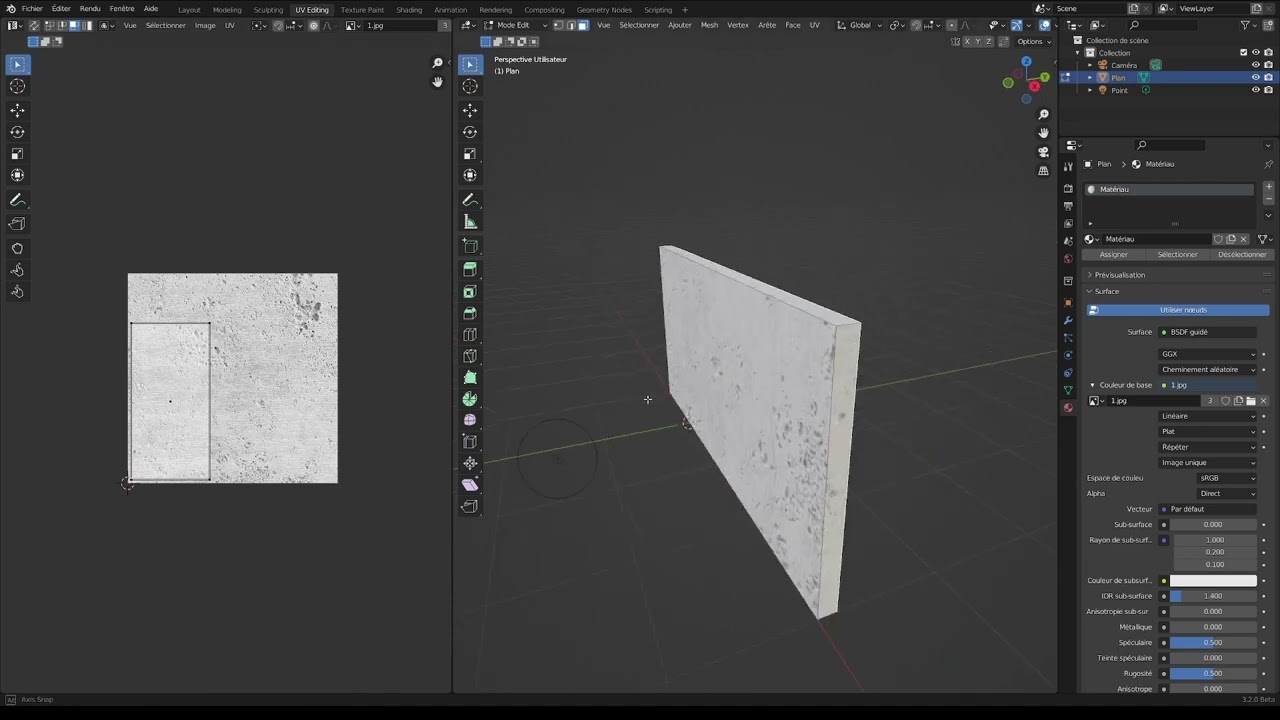Open the Linéaire interpolation dropdown

[1208, 416]
